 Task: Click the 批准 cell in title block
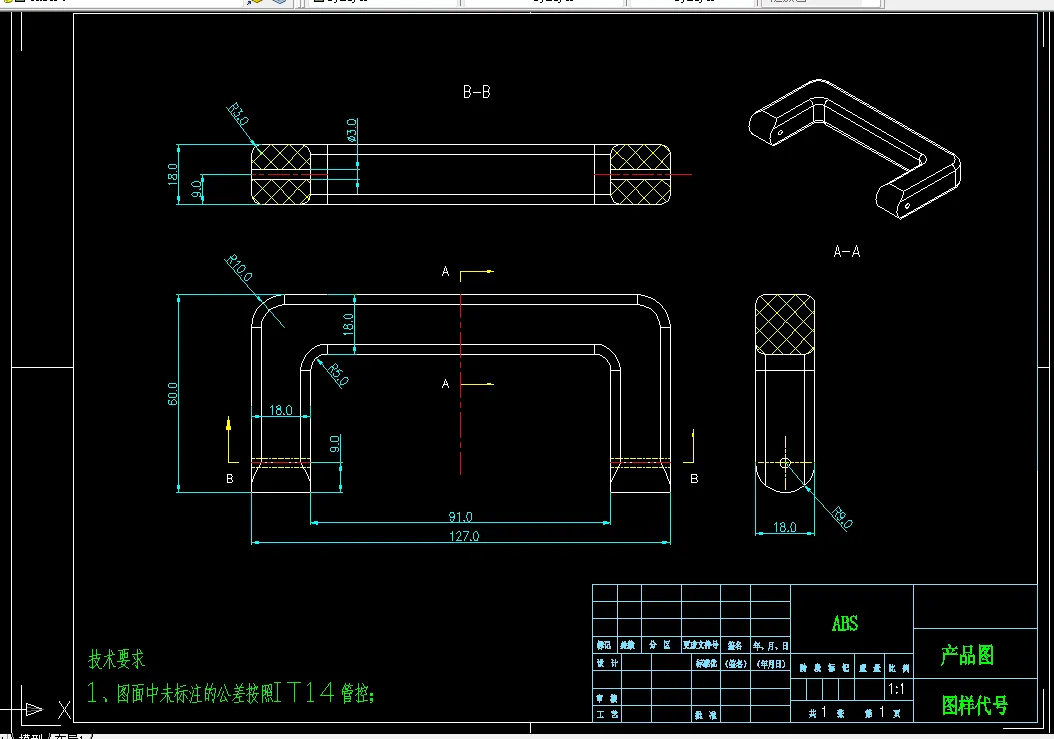[x=706, y=715]
